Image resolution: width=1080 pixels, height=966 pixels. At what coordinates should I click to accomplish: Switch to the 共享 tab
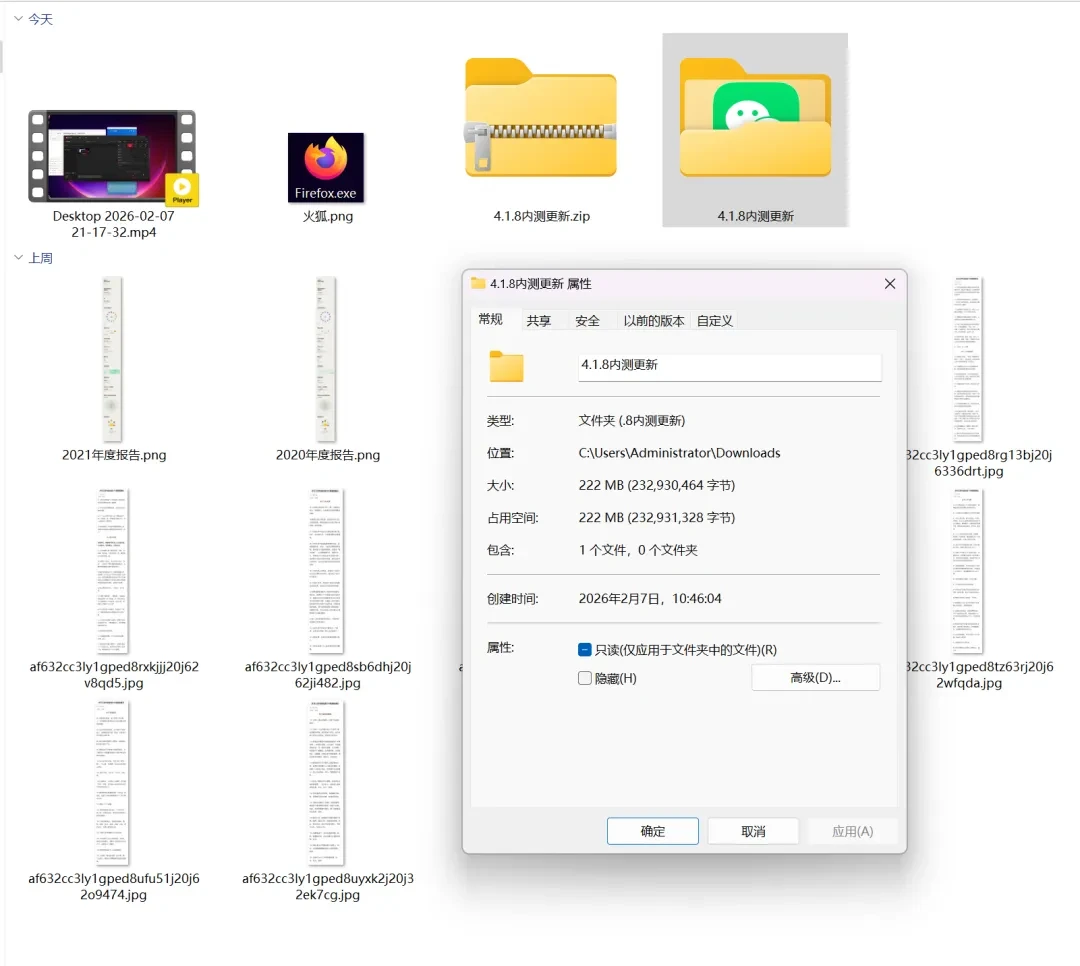(x=539, y=320)
